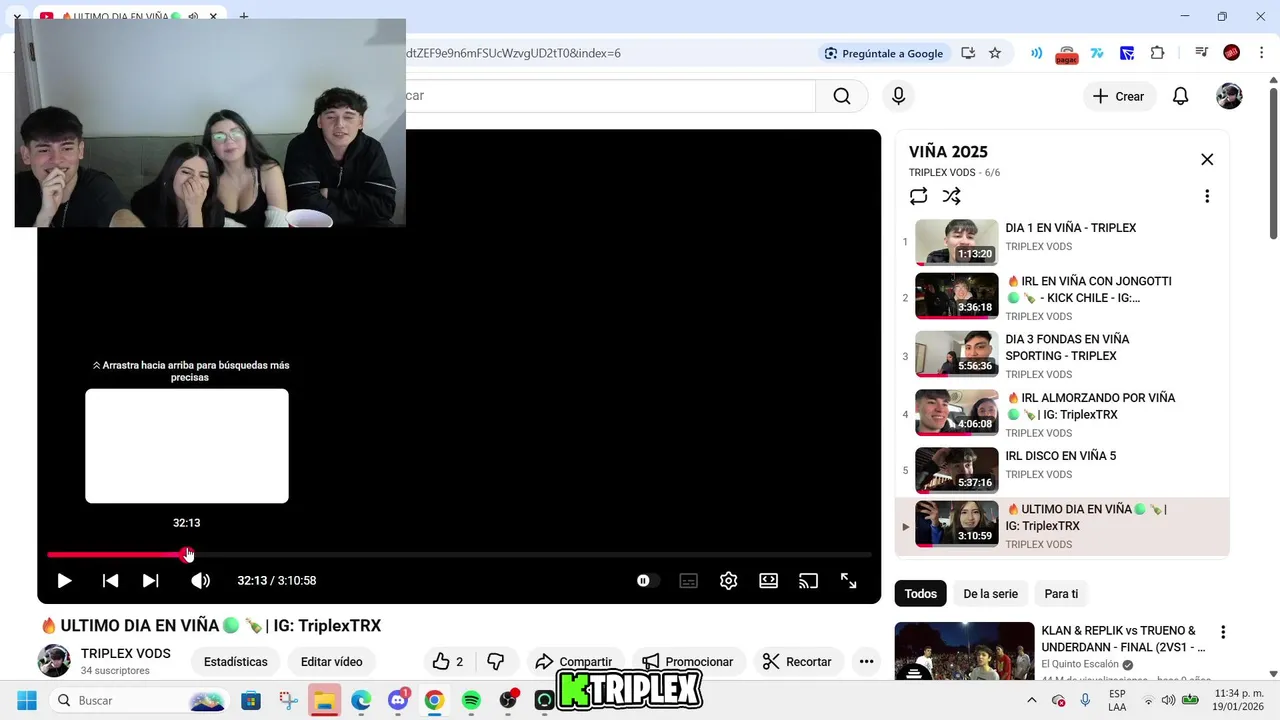The height and width of the screenshot is (720, 1280).
Task: Open playlist options three-dot menu
Action: coord(1207,196)
